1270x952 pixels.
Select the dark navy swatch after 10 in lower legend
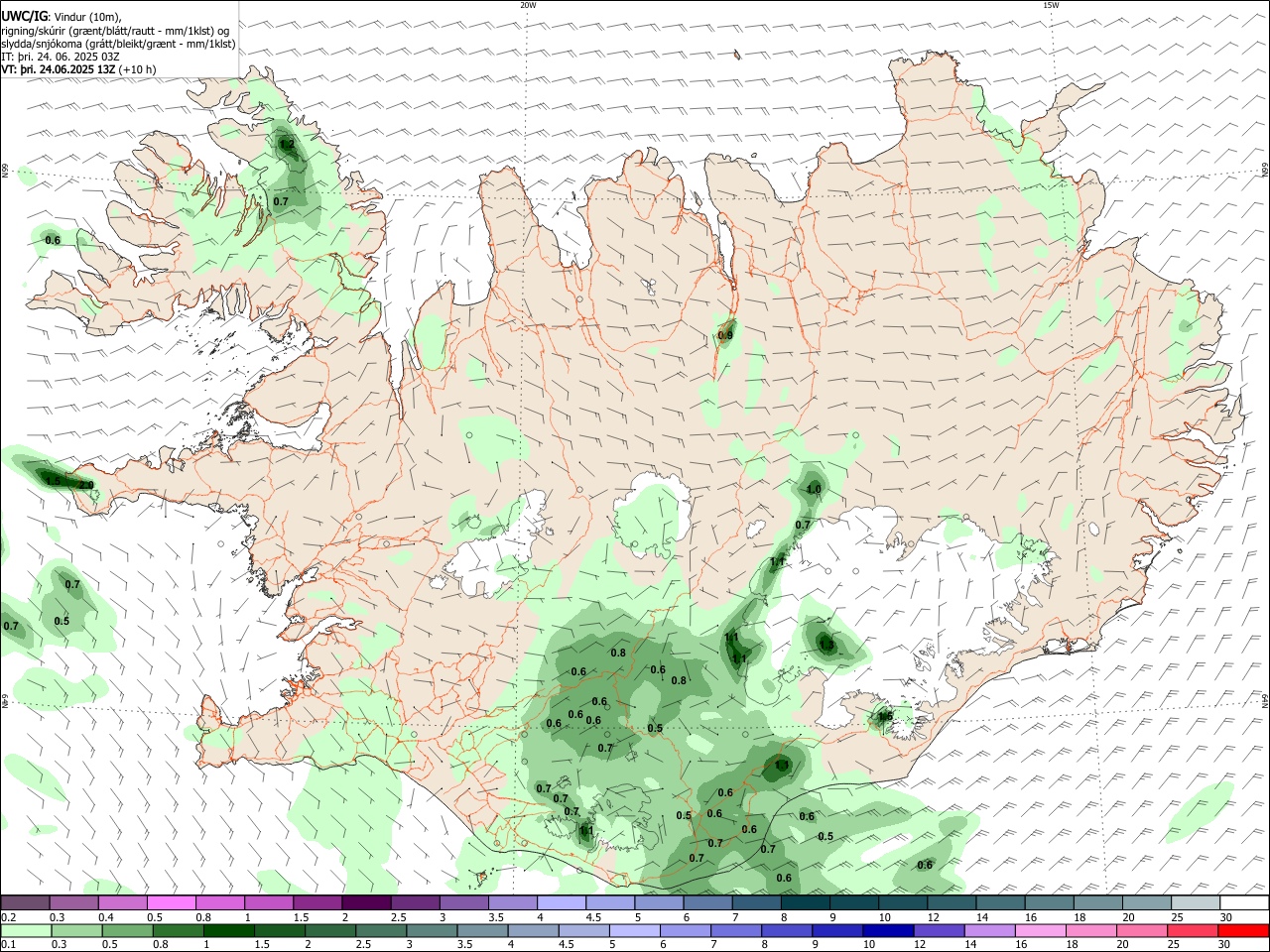887,931
